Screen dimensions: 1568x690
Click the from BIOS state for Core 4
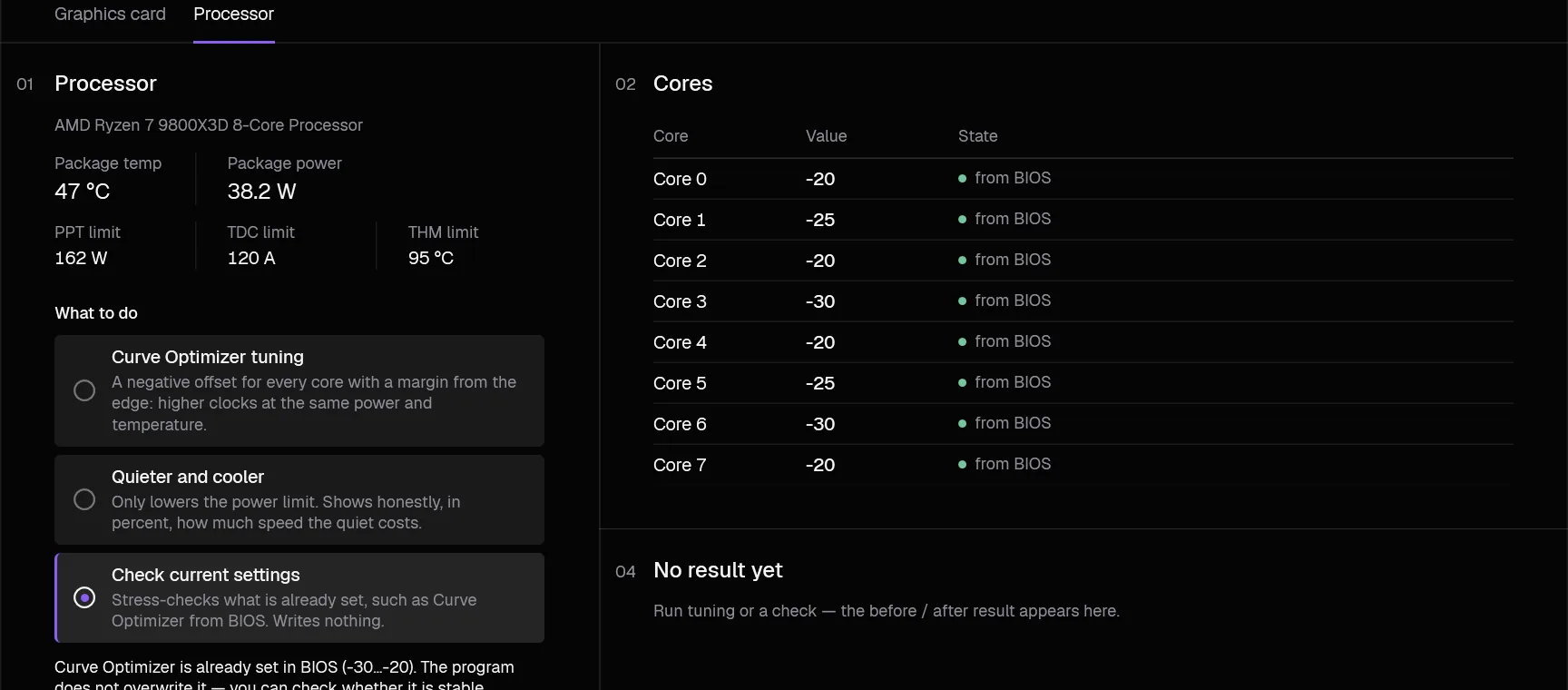[1004, 341]
